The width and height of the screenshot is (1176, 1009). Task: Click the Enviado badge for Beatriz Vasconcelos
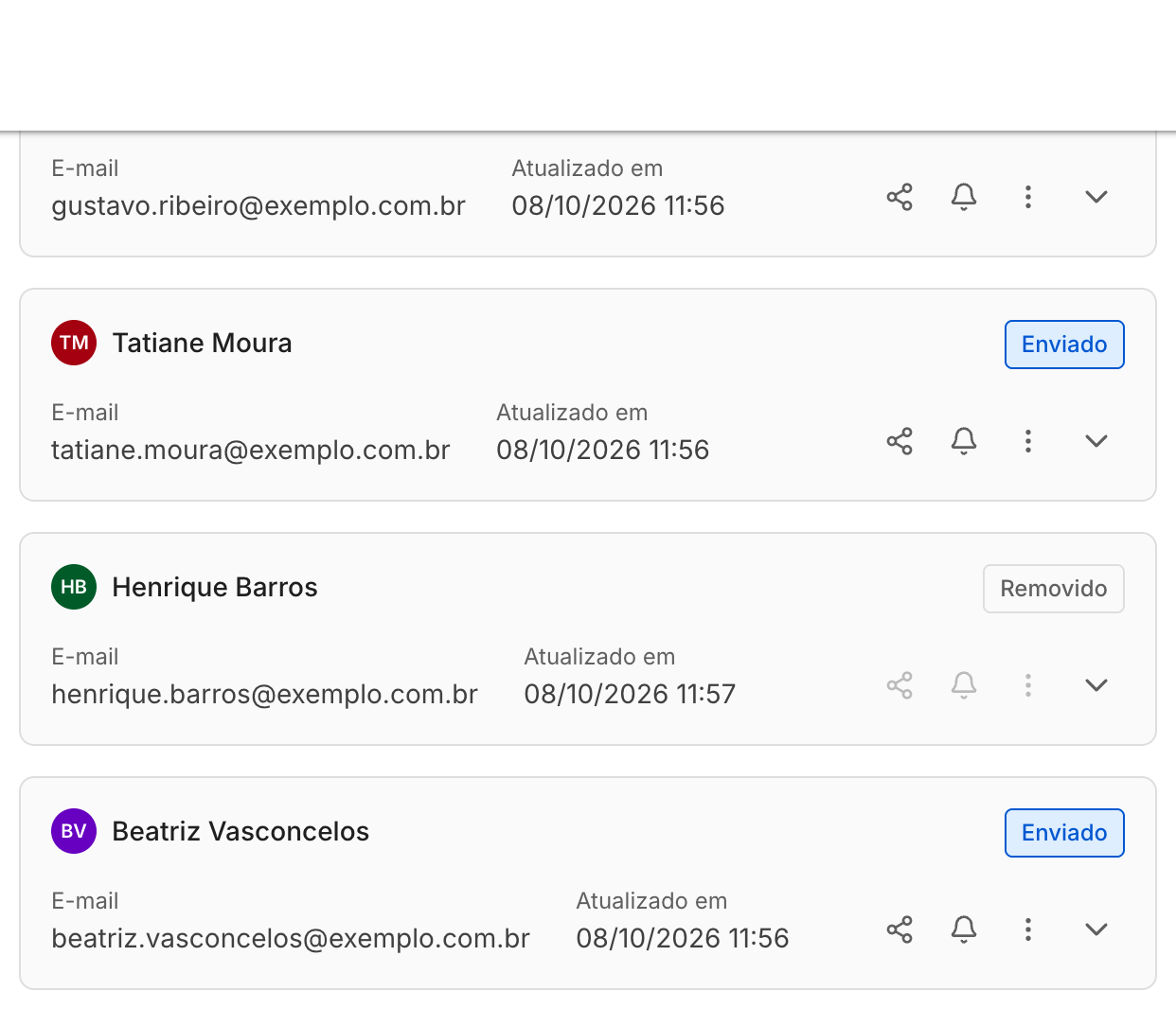(1064, 833)
